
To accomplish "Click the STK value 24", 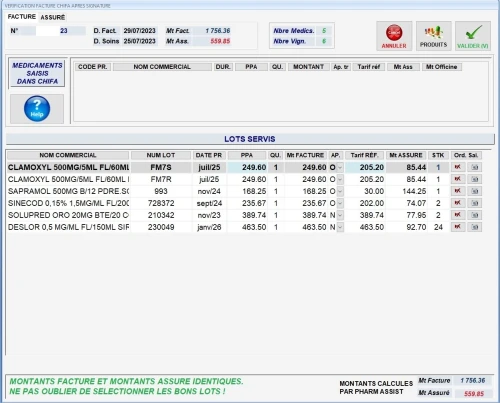I will [438, 227].
